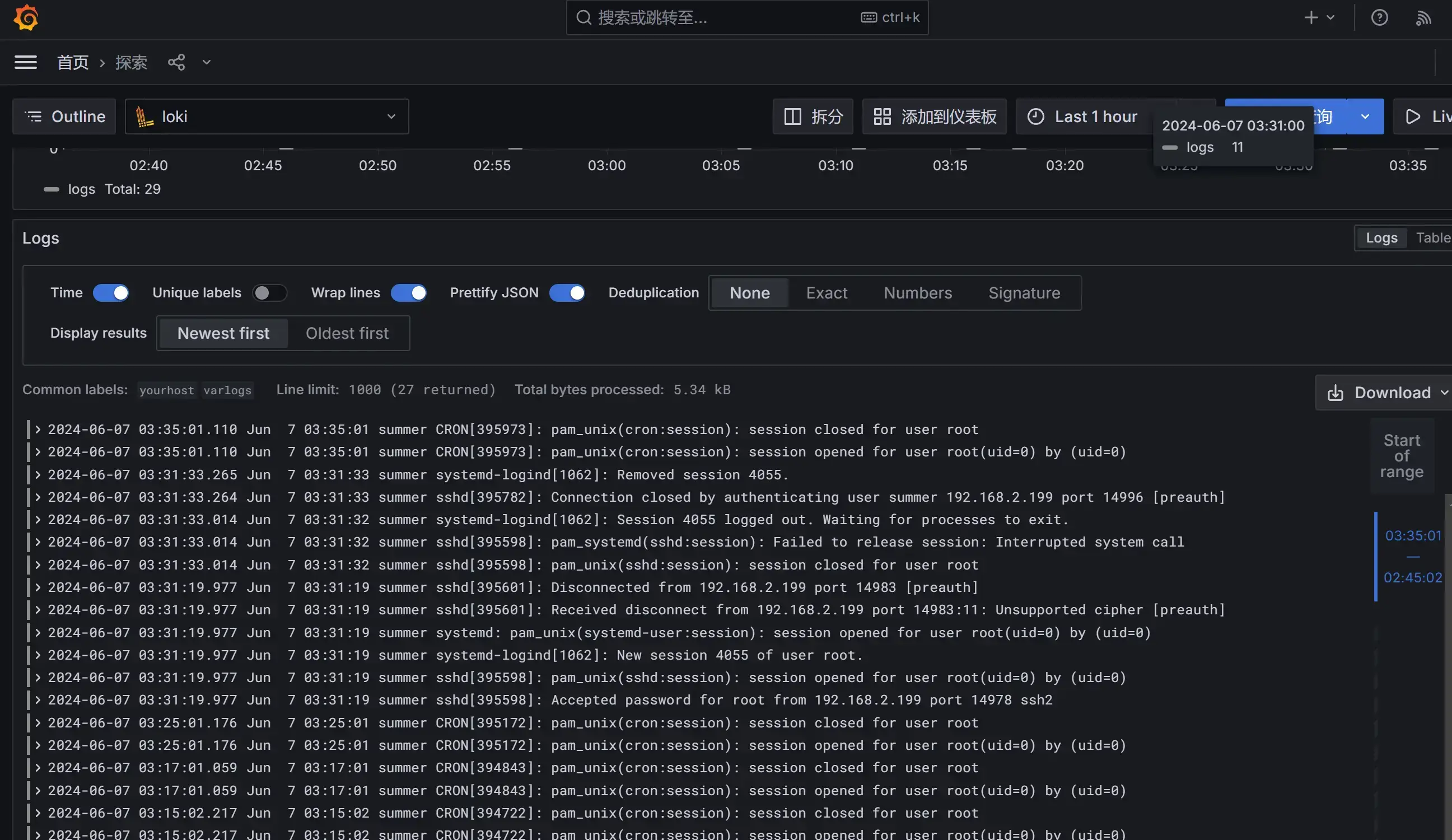Open the Download dropdown

1385,393
